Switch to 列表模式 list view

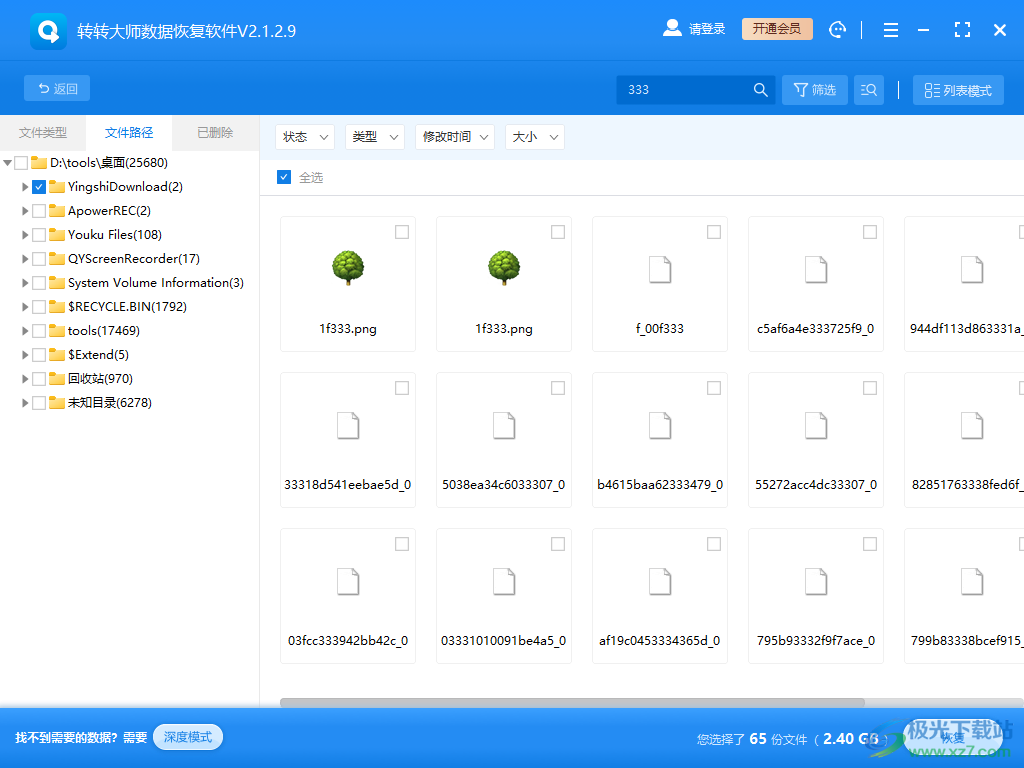tap(958, 90)
